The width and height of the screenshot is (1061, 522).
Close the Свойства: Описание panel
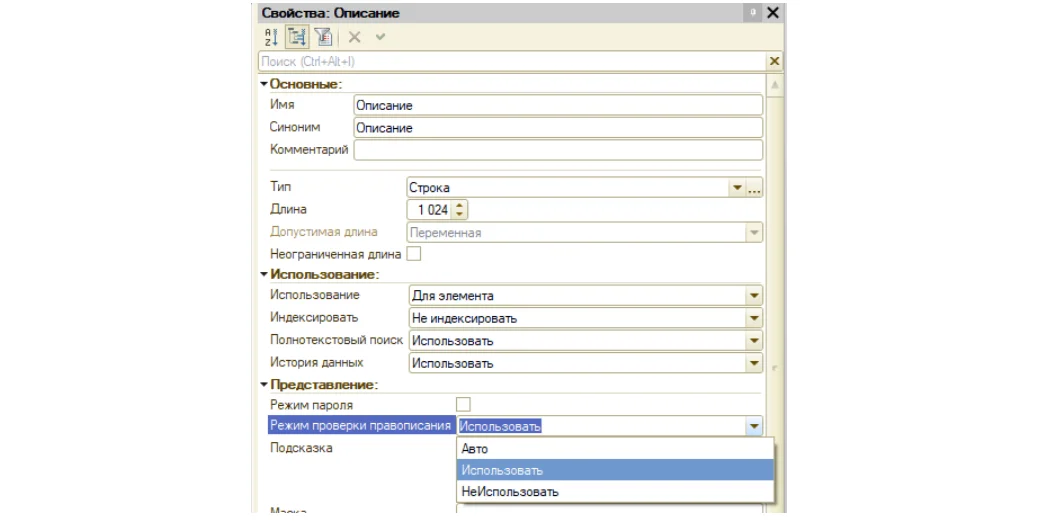click(772, 12)
